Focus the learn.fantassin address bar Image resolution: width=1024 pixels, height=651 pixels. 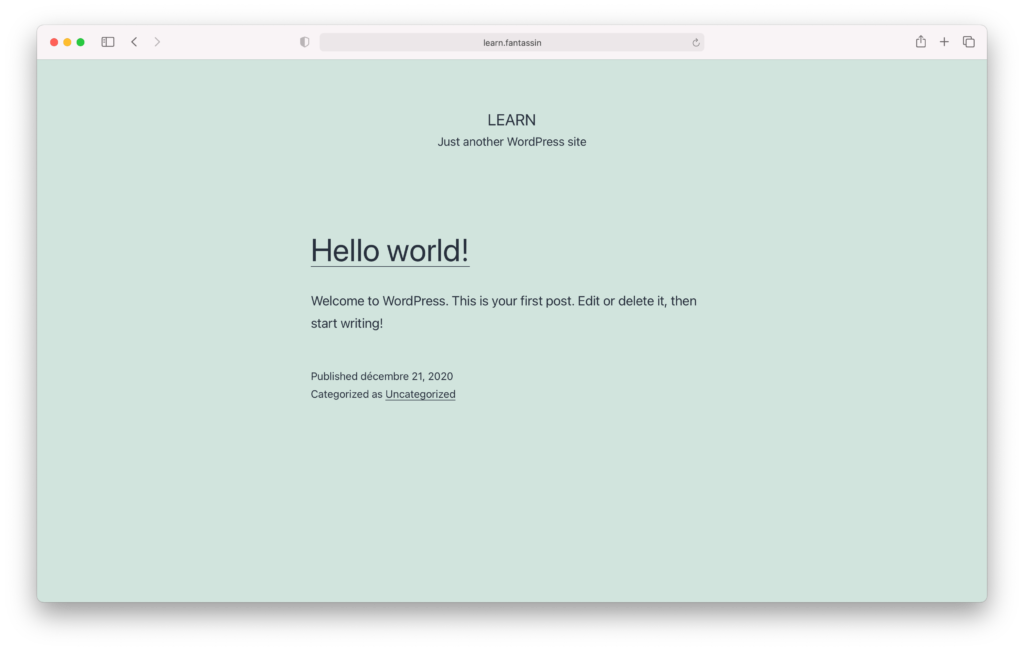511,42
